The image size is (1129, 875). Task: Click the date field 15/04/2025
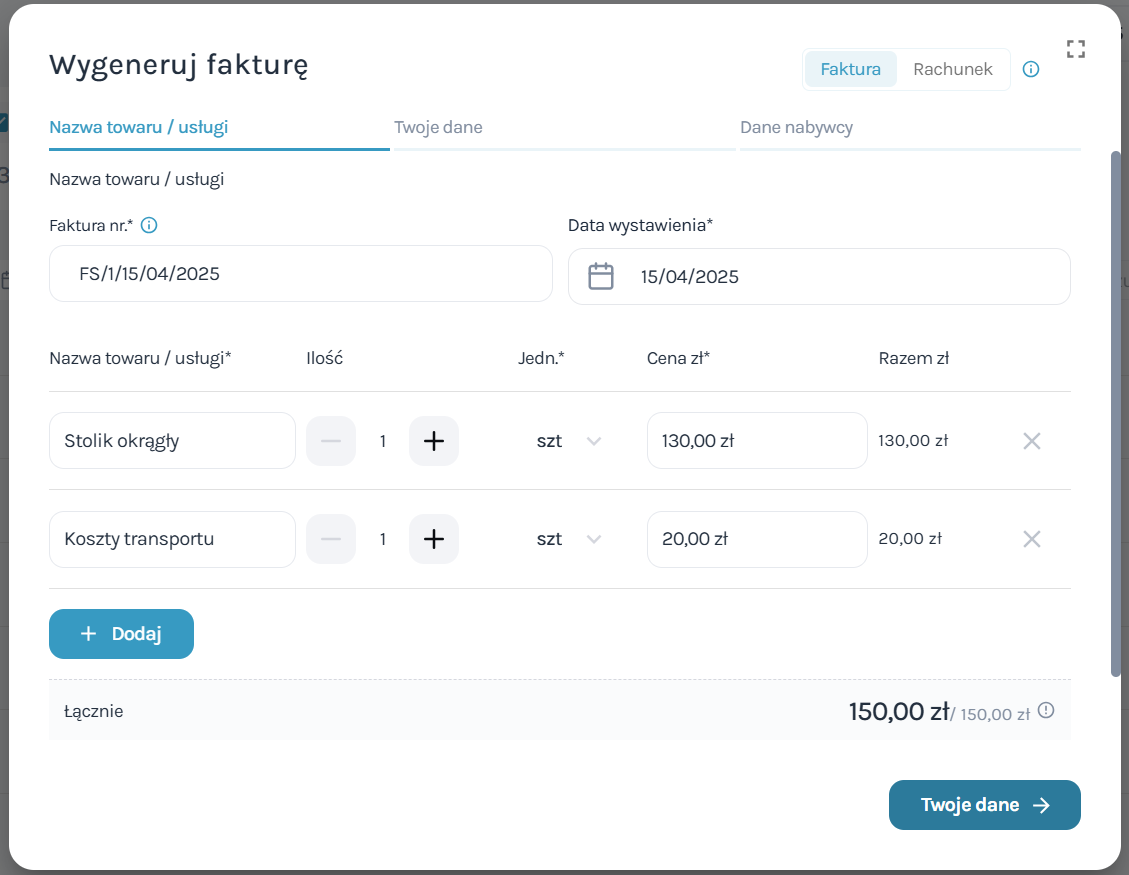tap(819, 277)
